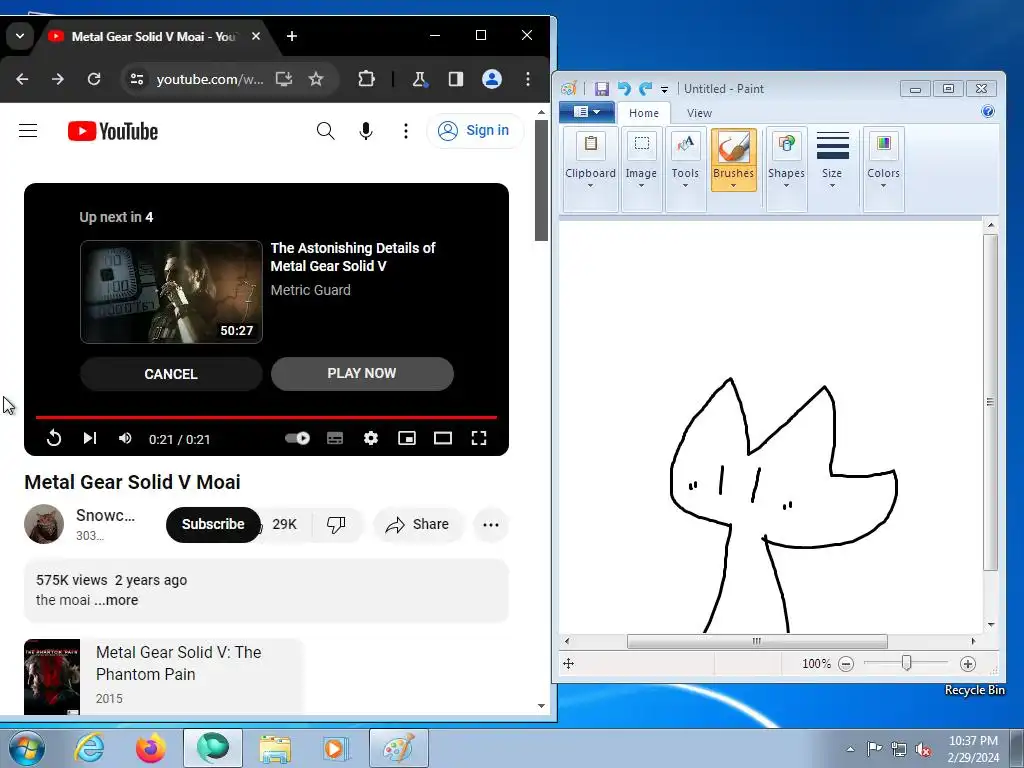Viewport: 1024px width, 768px height.
Task: Toggle theater mode in the player
Action: point(443,438)
